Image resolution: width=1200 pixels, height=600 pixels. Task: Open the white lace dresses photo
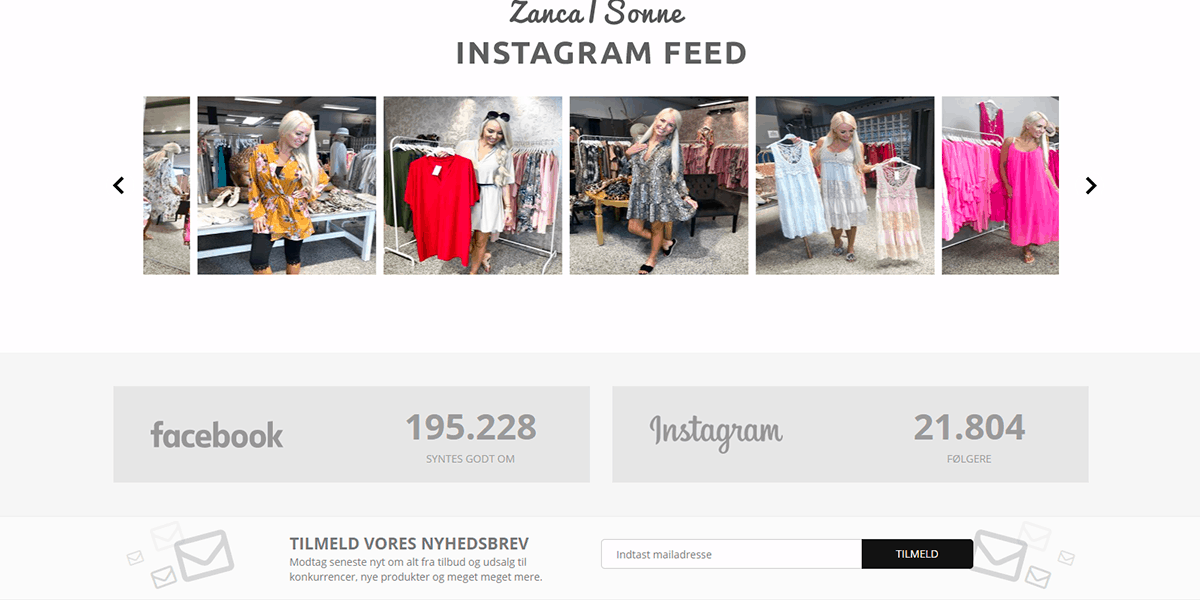click(845, 185)
